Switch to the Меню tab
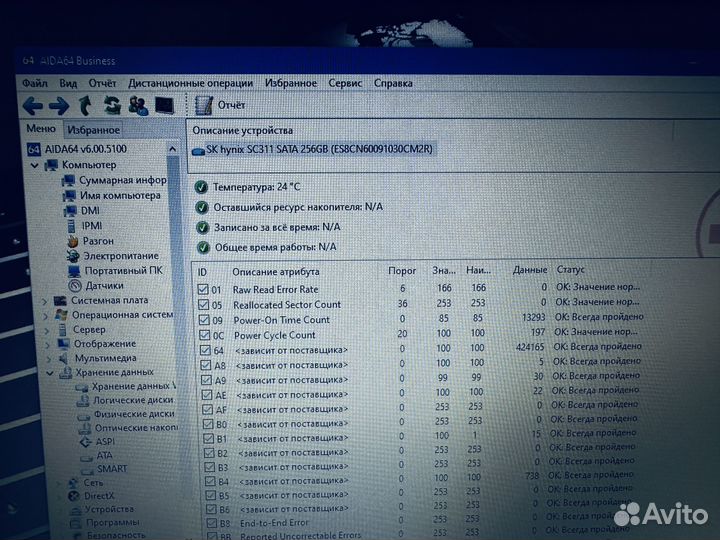The image size is (720, 540). coord(41,129)
